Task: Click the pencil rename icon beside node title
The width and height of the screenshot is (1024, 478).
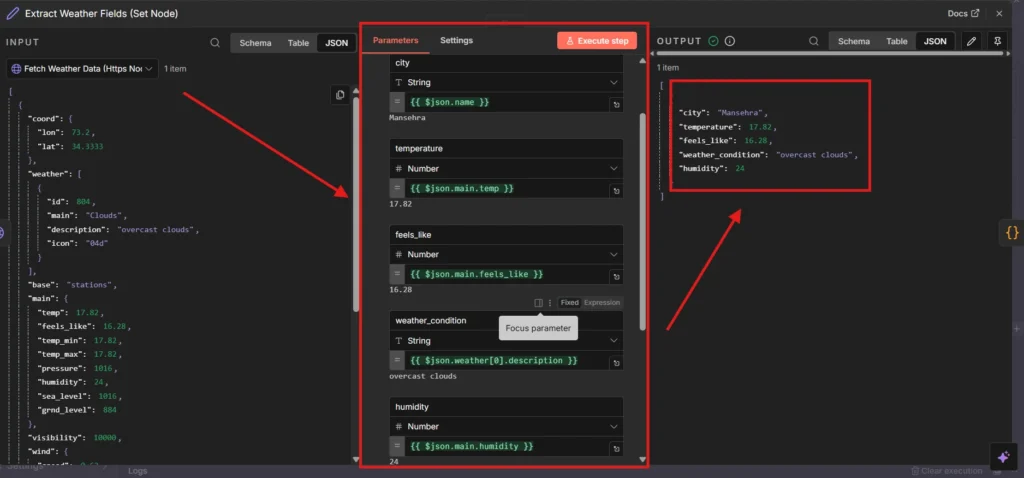Action: 12,13
